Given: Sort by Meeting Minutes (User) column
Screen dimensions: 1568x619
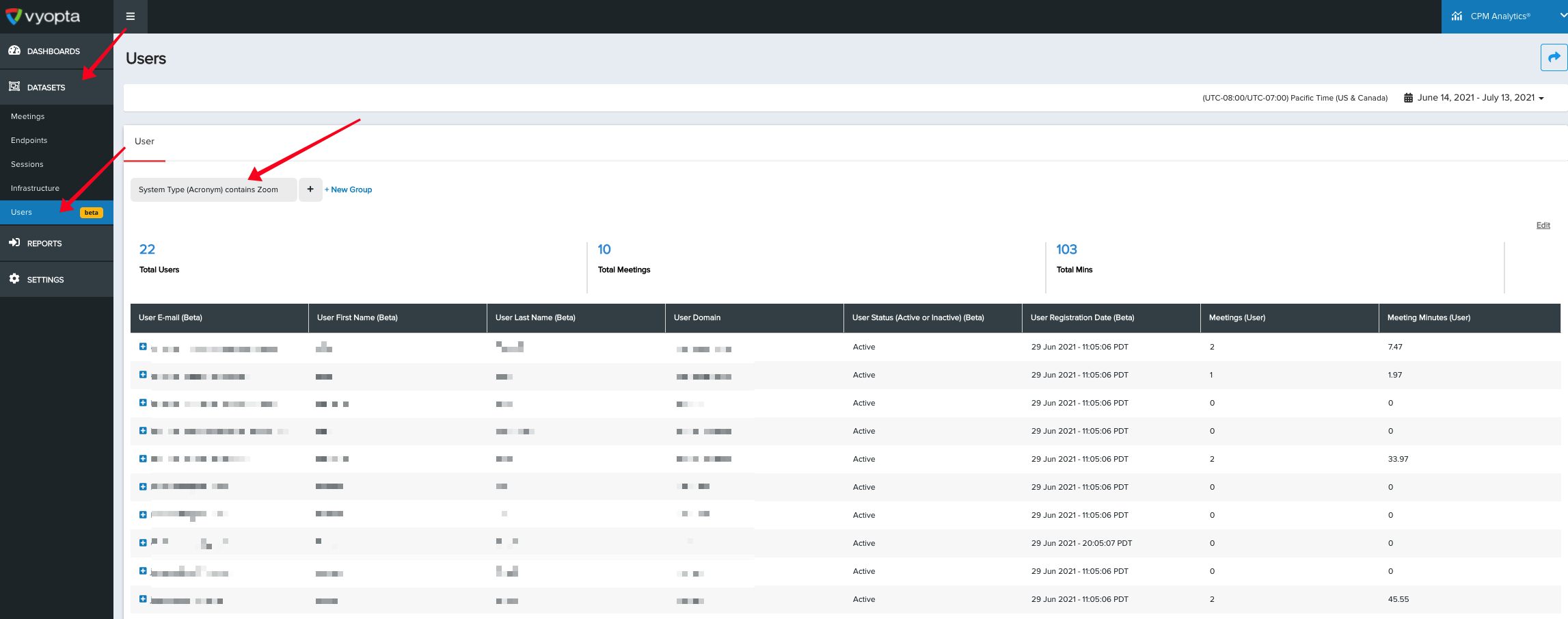Looking at the screenshot, I should (1470, 318).
